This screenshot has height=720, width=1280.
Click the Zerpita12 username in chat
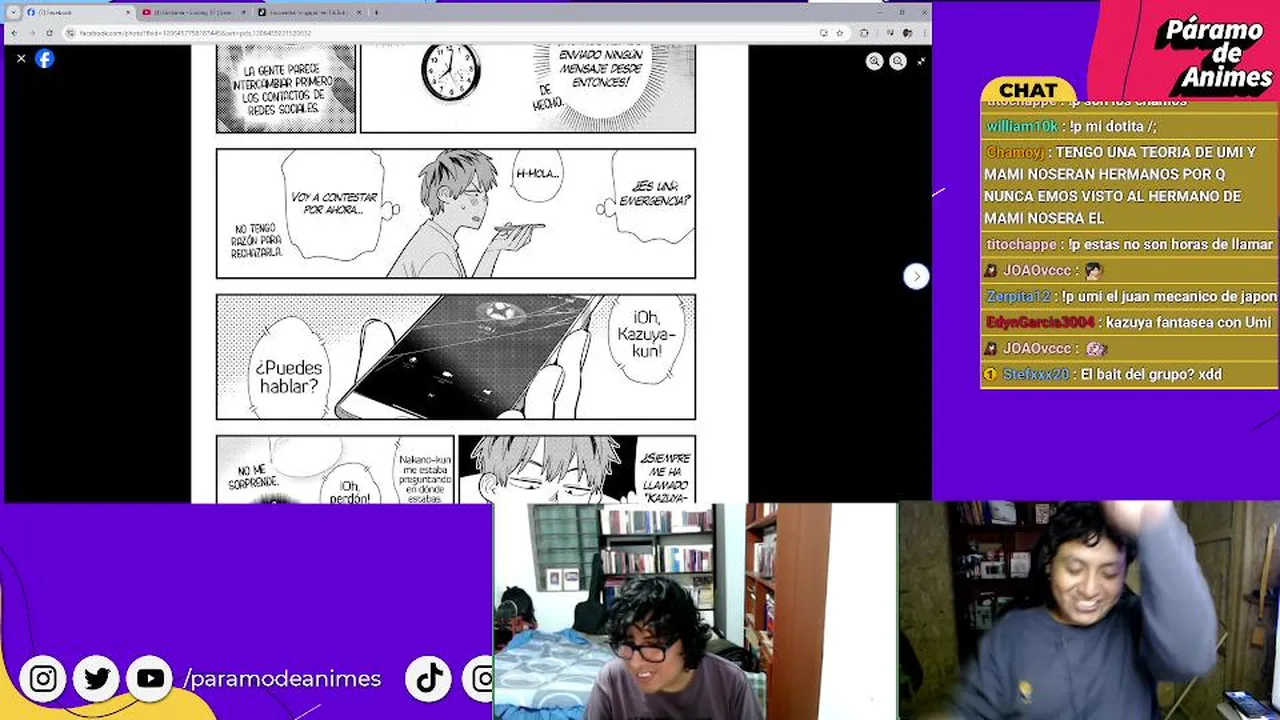pyautogui.click(x=1018, y=296)
